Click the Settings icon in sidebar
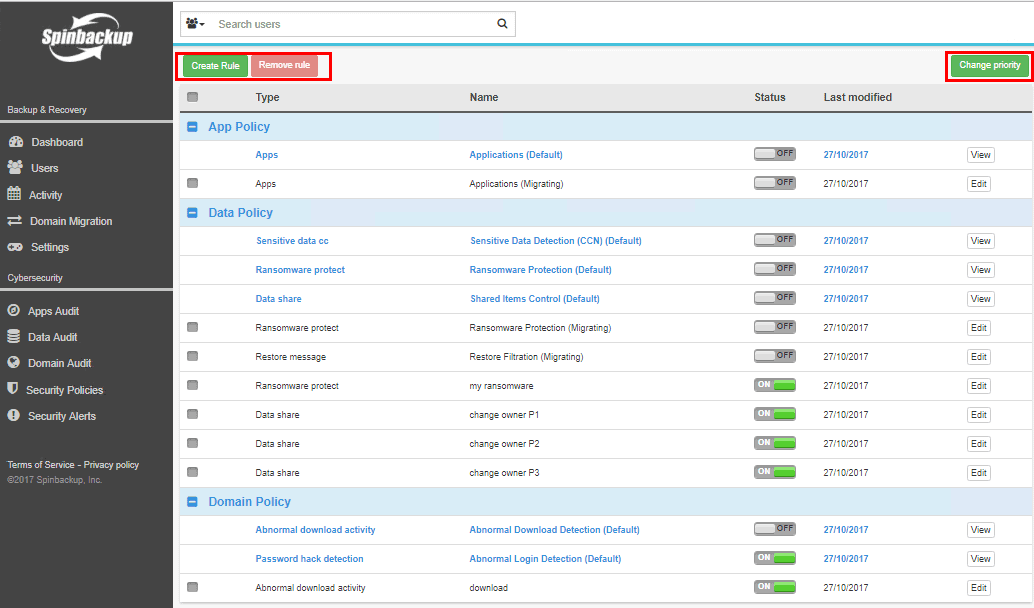Screen dimensions: 1034x608 point(15,247)
